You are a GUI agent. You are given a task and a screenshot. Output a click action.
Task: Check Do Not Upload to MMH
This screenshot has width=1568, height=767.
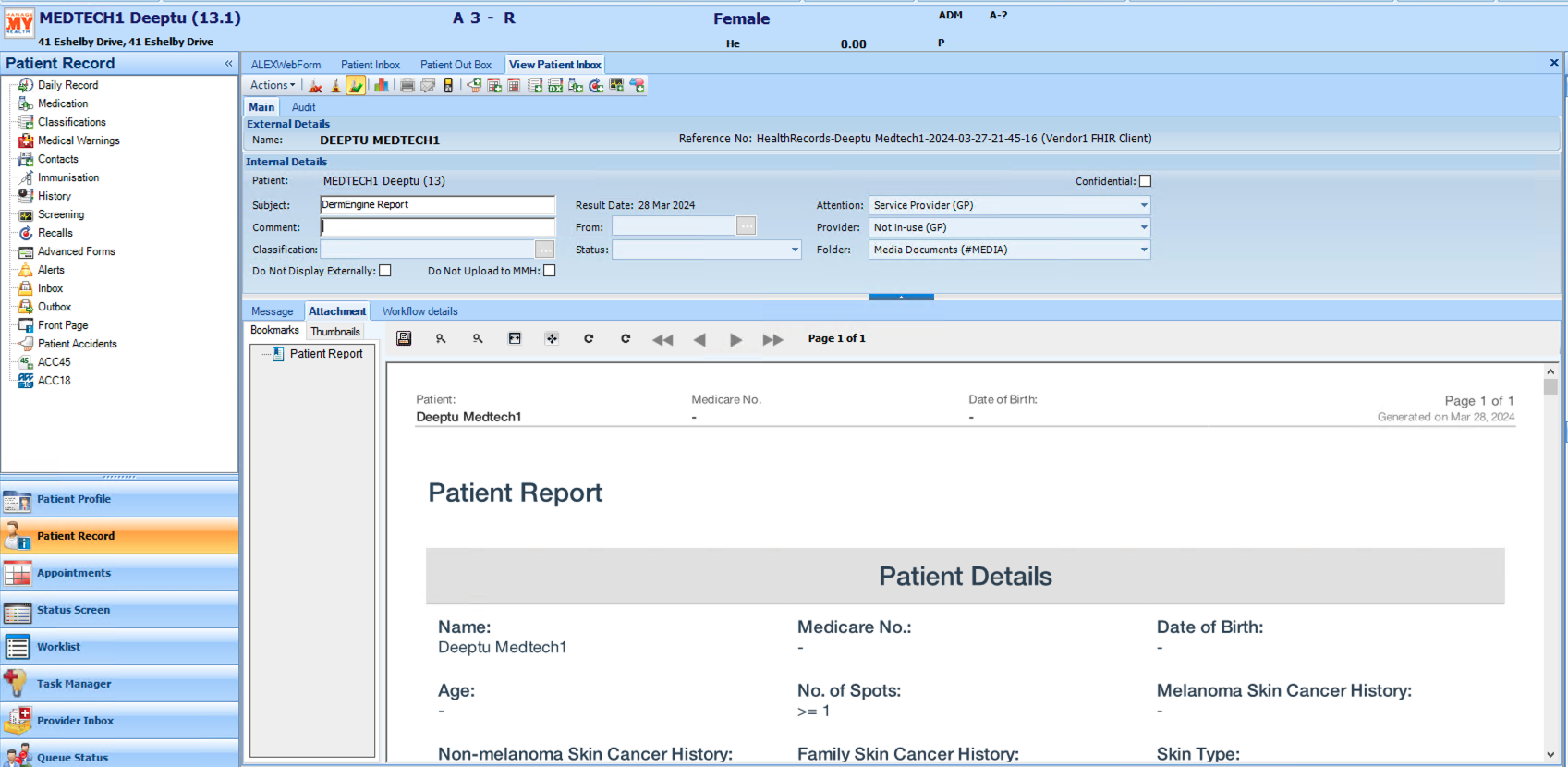coord(550,271)
